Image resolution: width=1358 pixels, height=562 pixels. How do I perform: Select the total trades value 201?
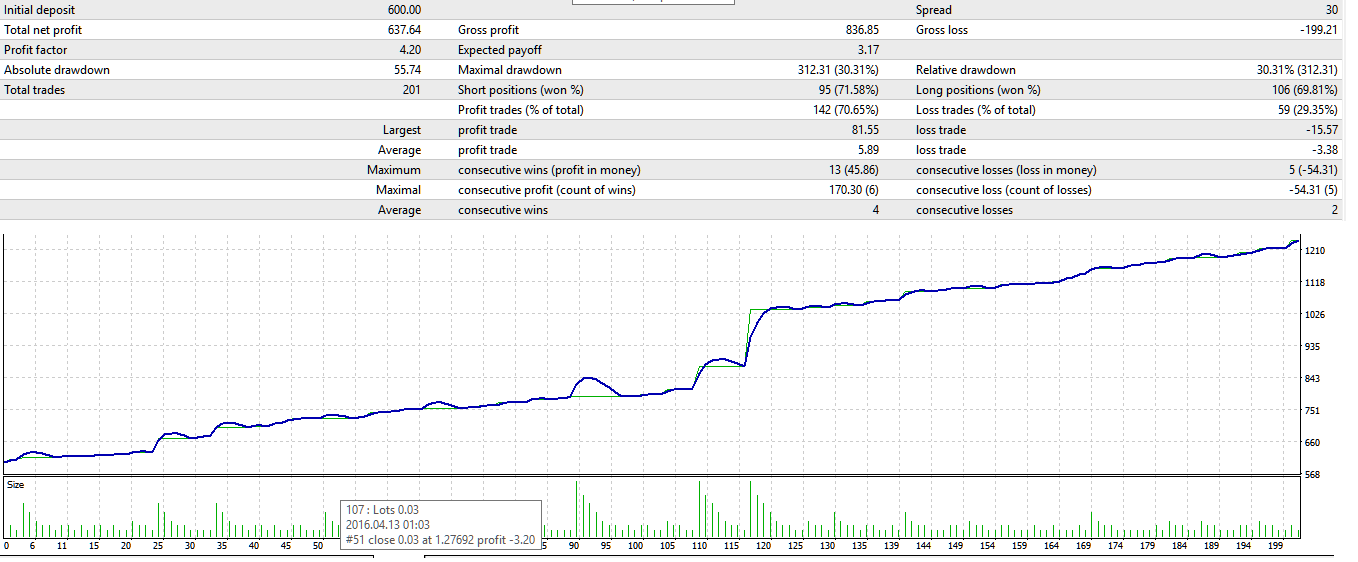412,90
